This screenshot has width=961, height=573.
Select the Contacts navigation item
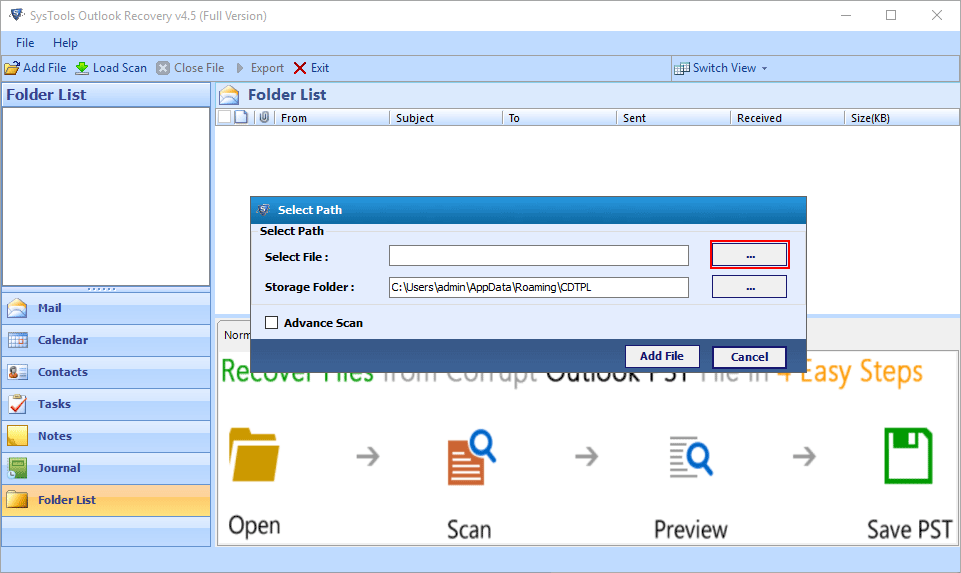coord(106,372)
